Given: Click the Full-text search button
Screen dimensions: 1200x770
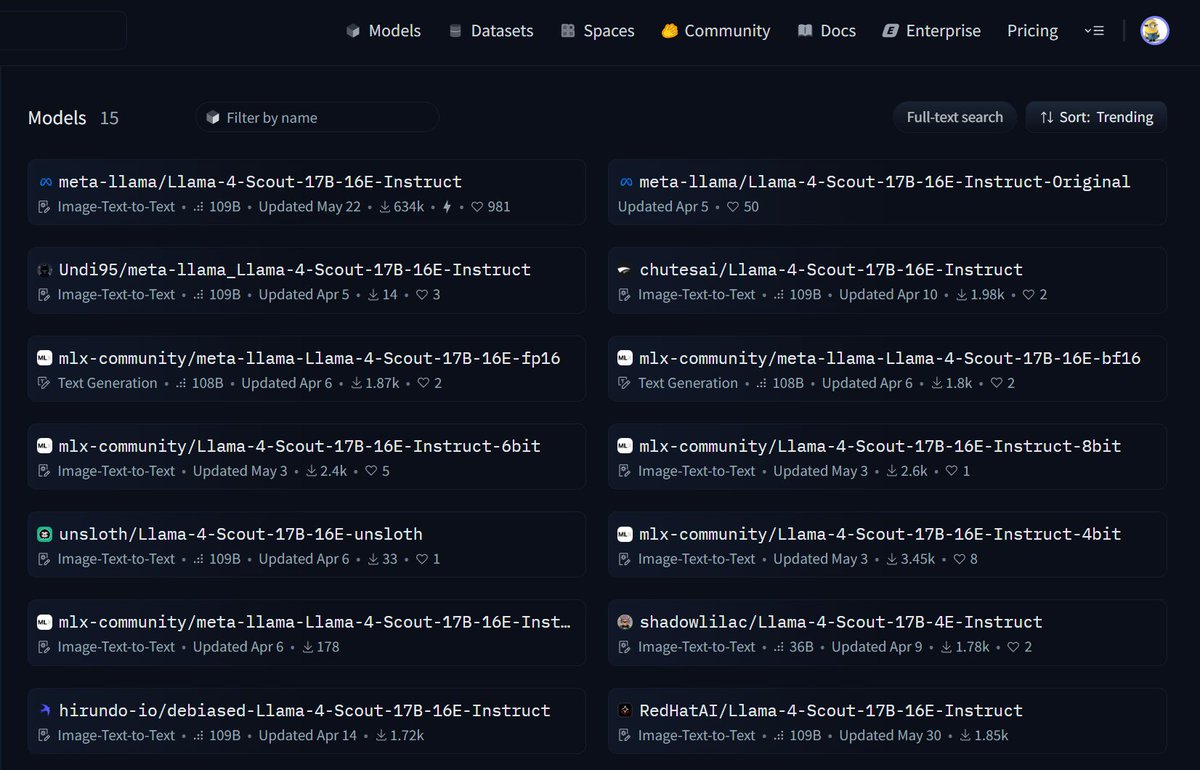Looking at the screenshot, I should [954, 117].
